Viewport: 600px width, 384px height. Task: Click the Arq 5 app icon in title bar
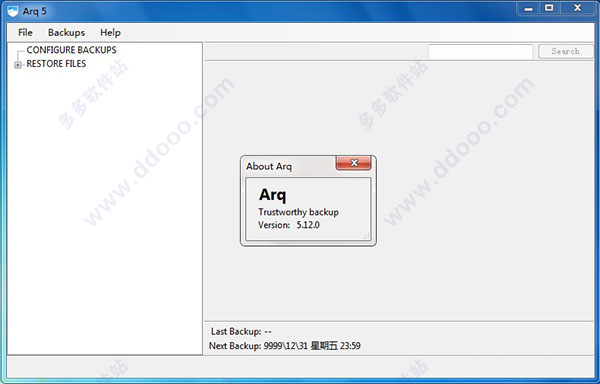pos(13,11)
